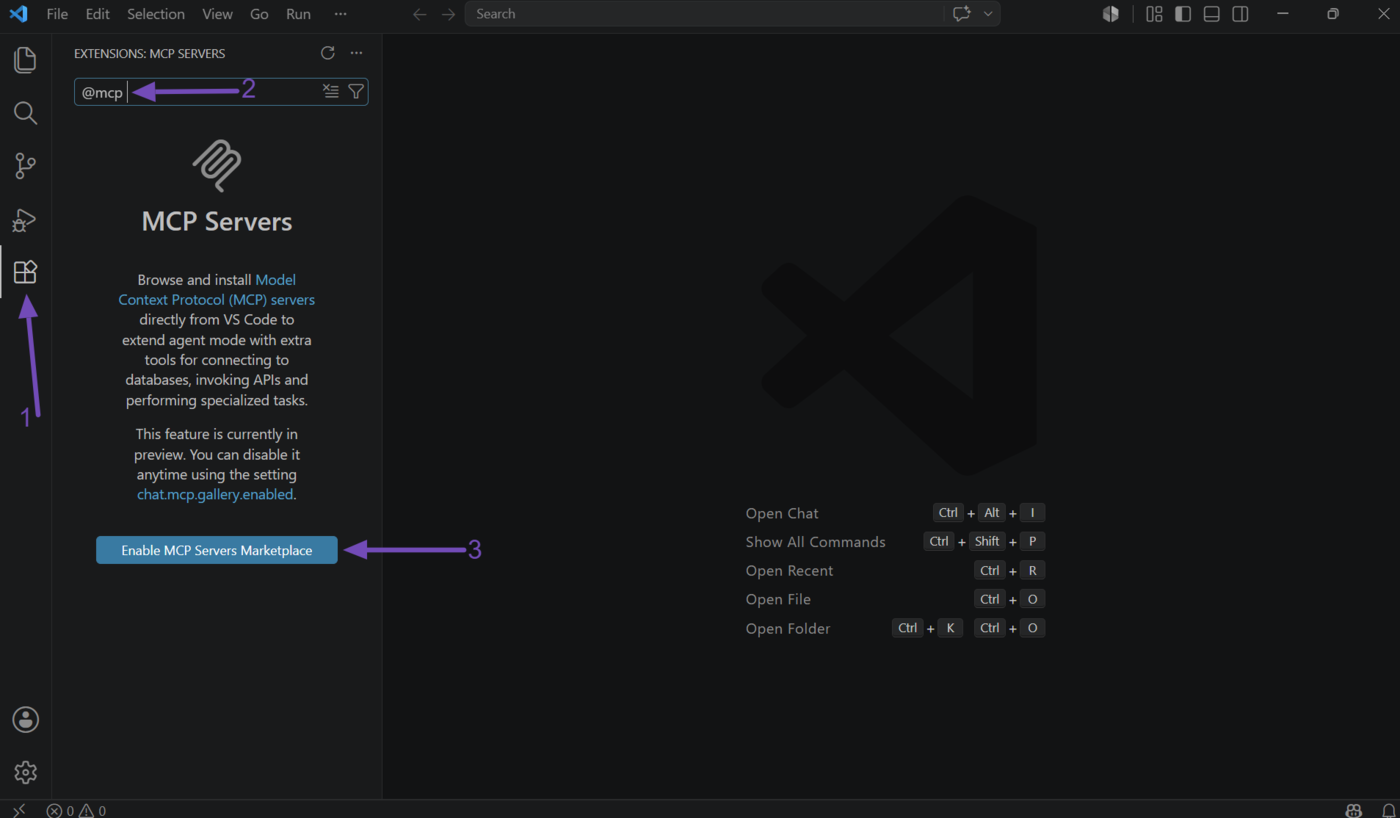Click the Open Chat shortcut text
1400x818 pixels.
click(782, 513)
